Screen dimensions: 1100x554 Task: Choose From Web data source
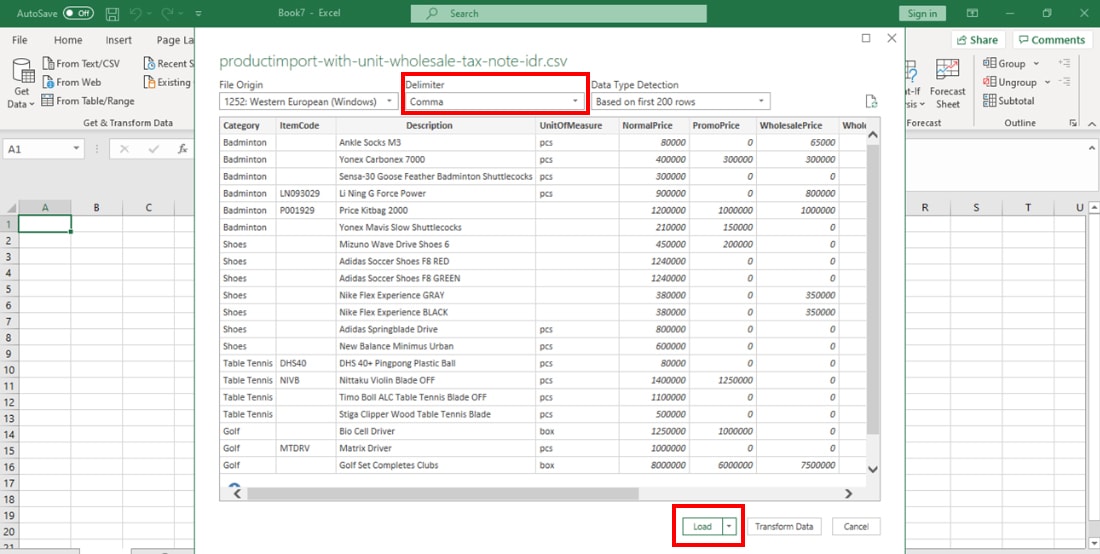click(72, 82)
